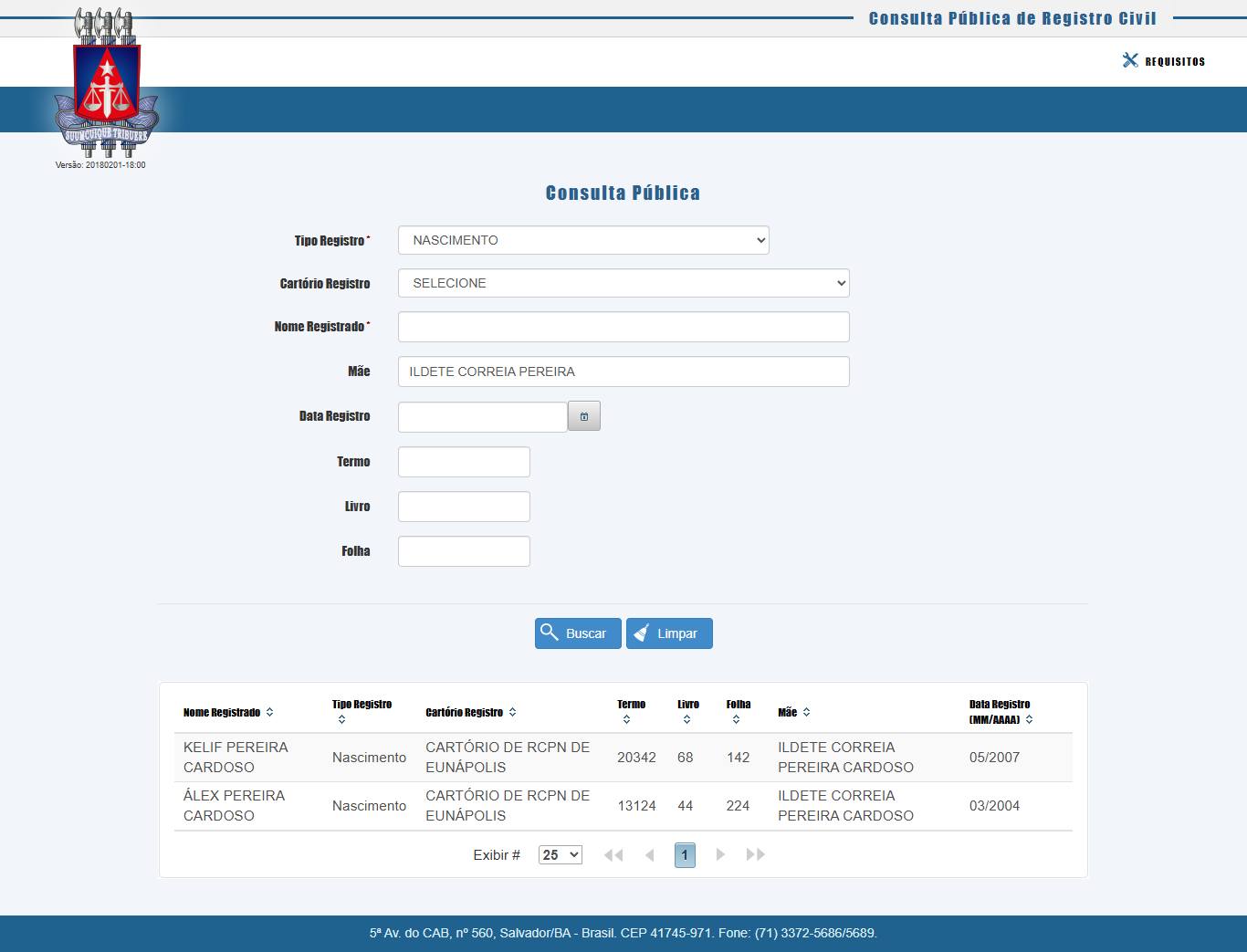
Task: Open the Cartório Registro dropdown
Action: click(623, 283)
